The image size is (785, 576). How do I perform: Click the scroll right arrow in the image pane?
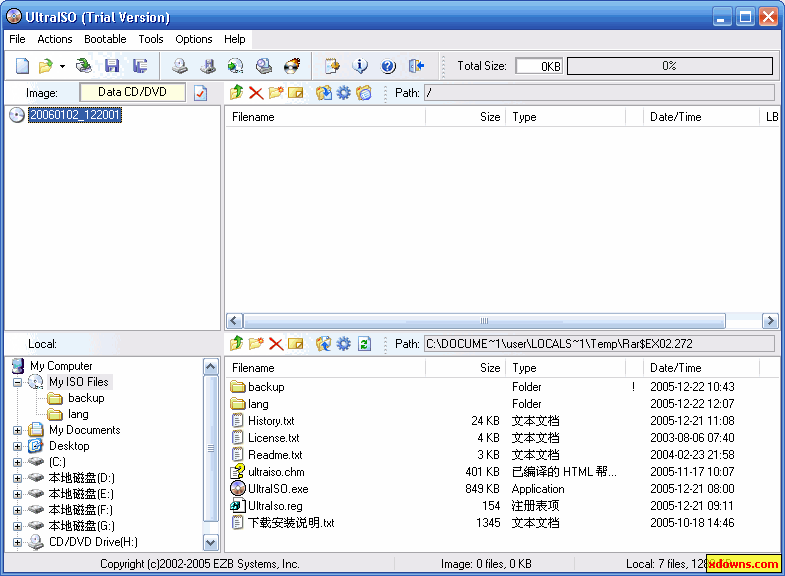pyautogui.click(x=770, y=321)
